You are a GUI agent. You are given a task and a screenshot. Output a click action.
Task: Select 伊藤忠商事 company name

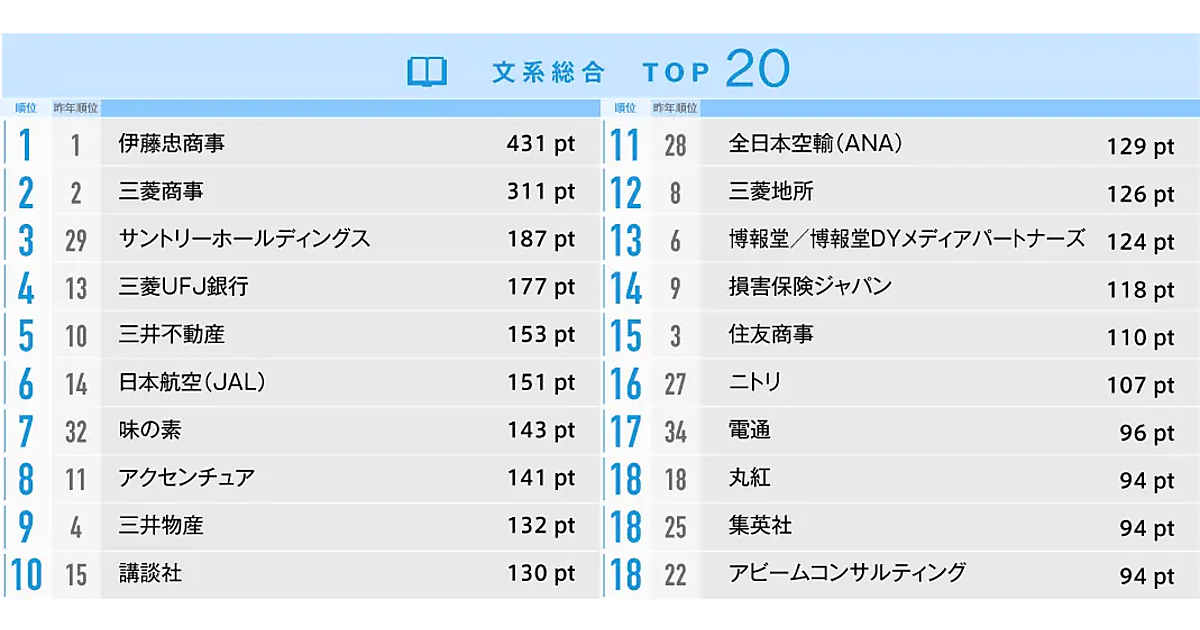coord(171,144)
